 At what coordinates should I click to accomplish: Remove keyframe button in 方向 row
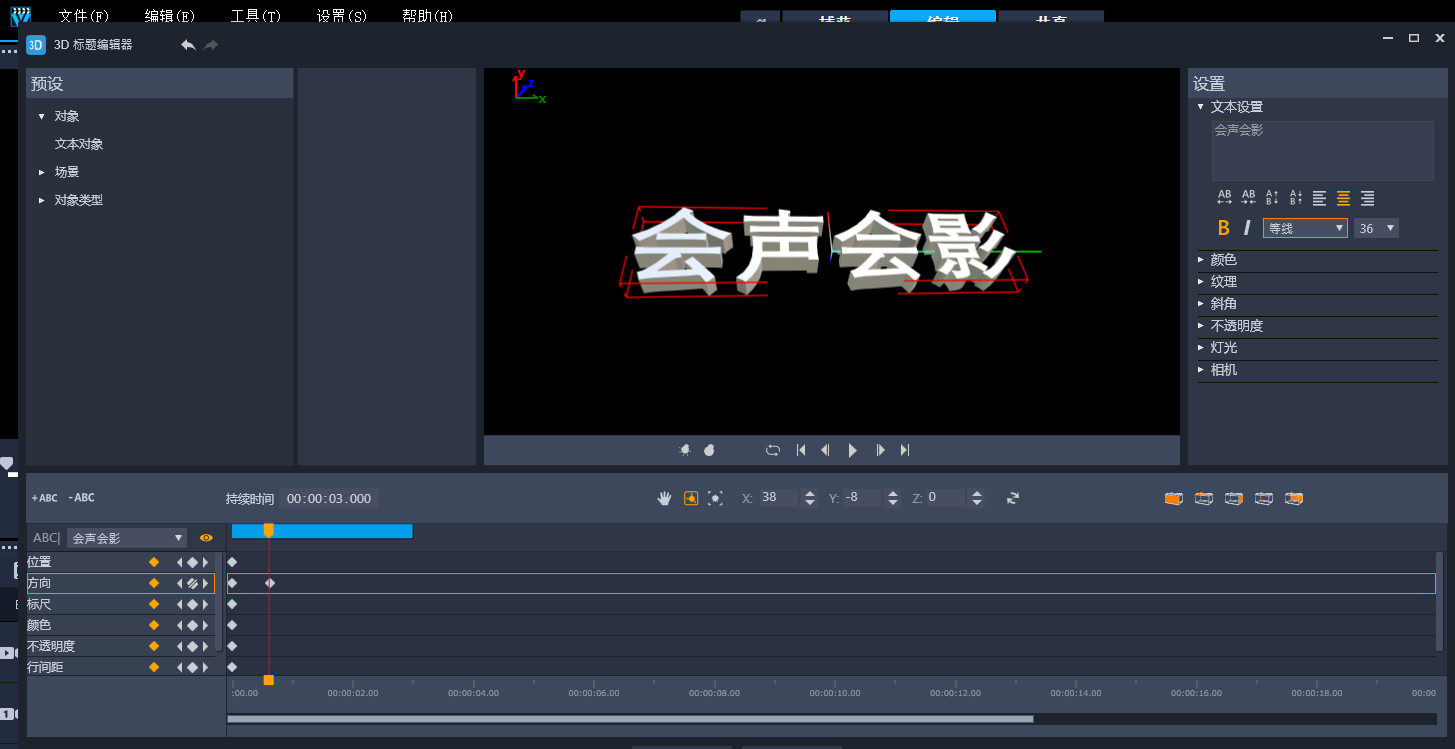click(x=192, y=583)
